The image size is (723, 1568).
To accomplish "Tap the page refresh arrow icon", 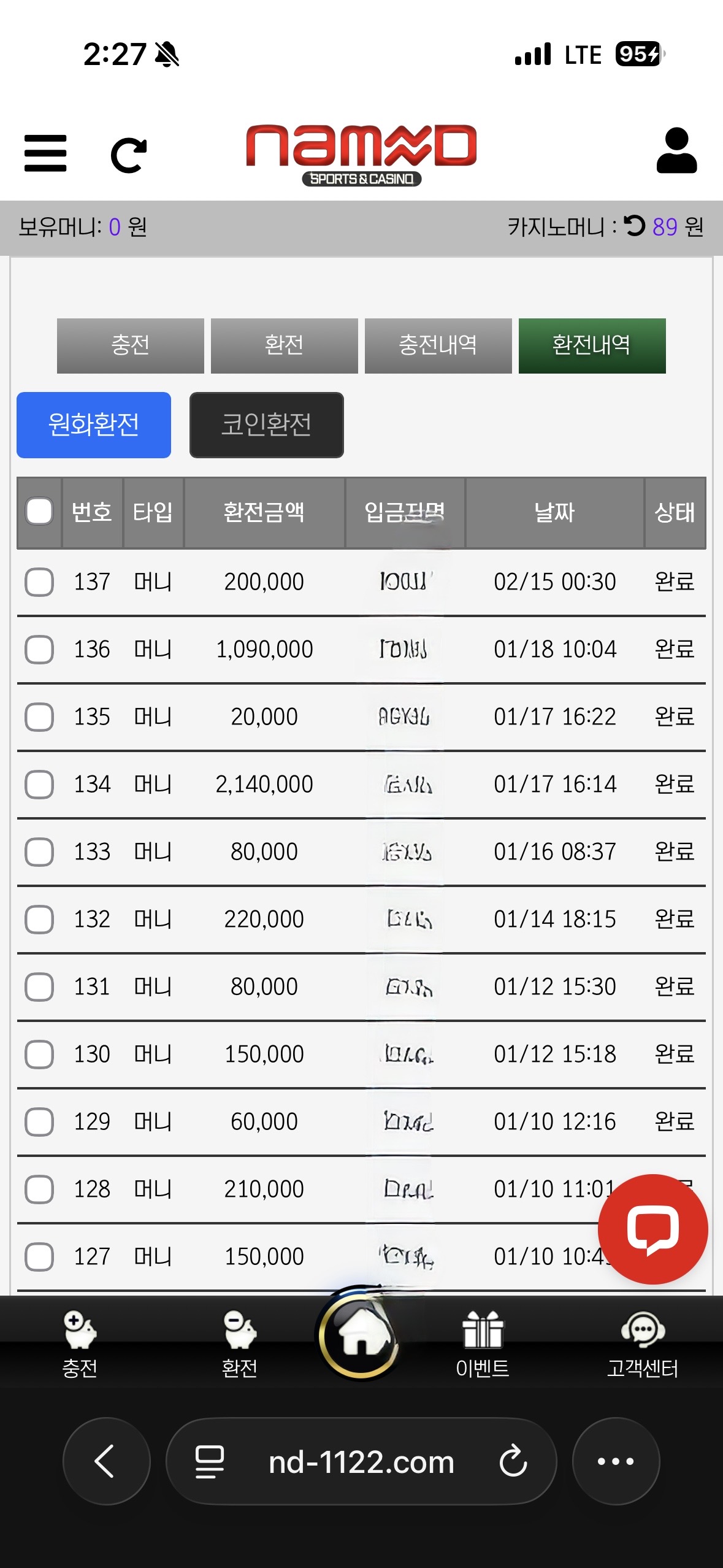I will pos(129,155).
